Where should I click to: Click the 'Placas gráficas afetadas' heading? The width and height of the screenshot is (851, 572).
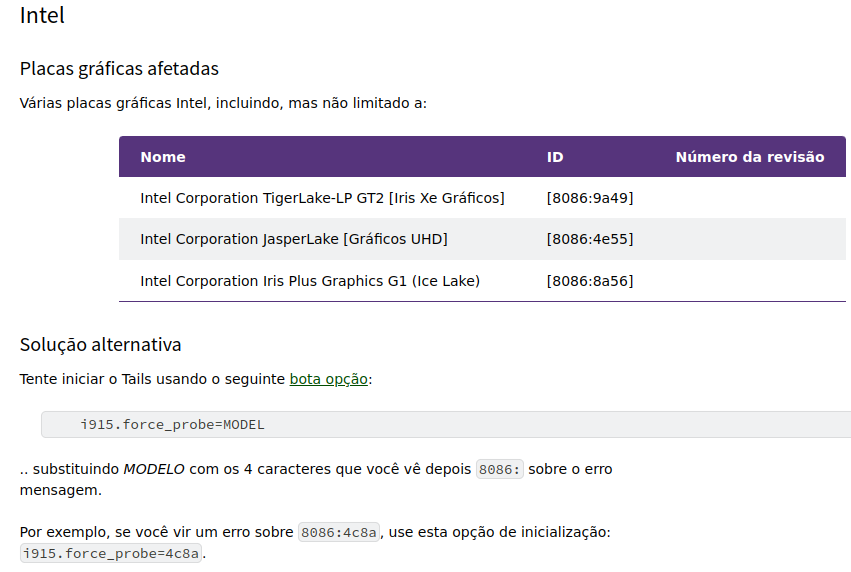[x=119, y=69]
